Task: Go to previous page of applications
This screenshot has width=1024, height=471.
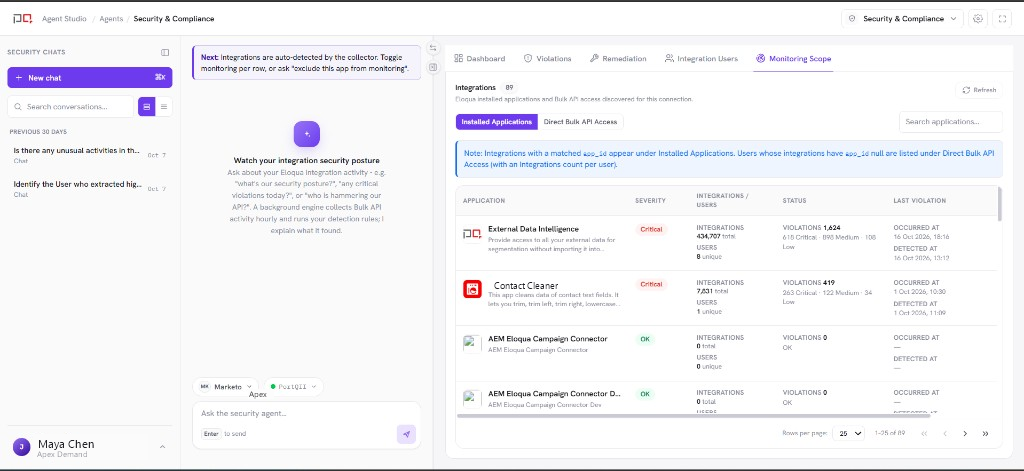Action: point(944,433)
